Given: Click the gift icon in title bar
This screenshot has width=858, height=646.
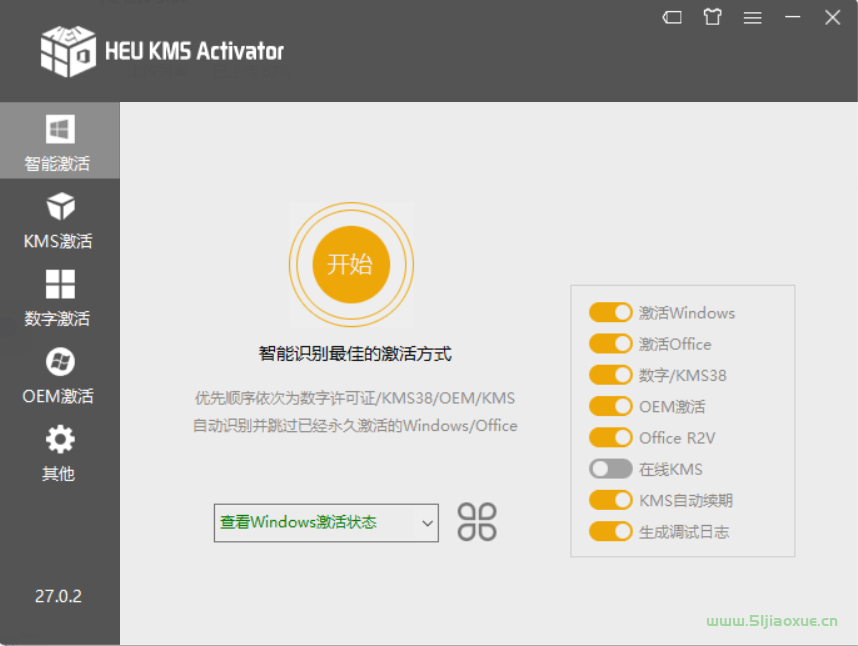Looking at the screenshot, I should tap(712, 17).
